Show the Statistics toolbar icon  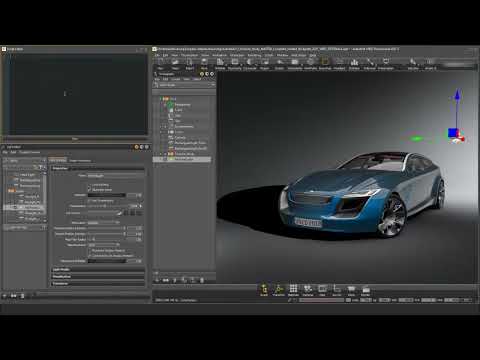pyautogui.click(x=354, y=63)
